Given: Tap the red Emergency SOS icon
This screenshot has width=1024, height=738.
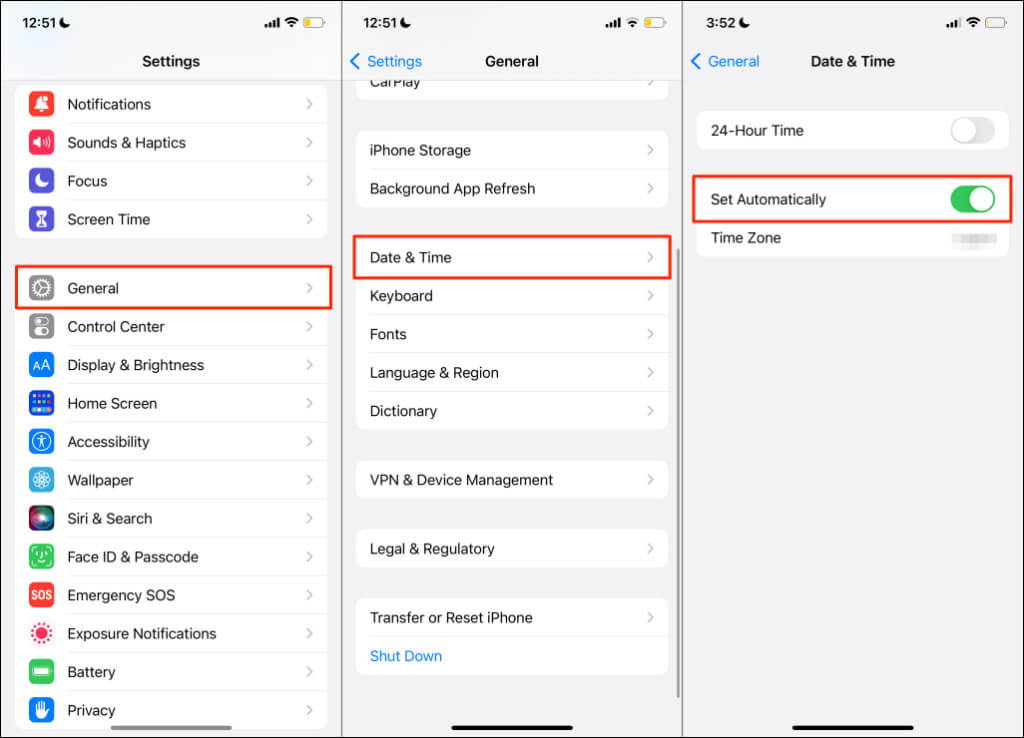Looking at the screenshot, I should pyautogui.click(x=41, y=595).
